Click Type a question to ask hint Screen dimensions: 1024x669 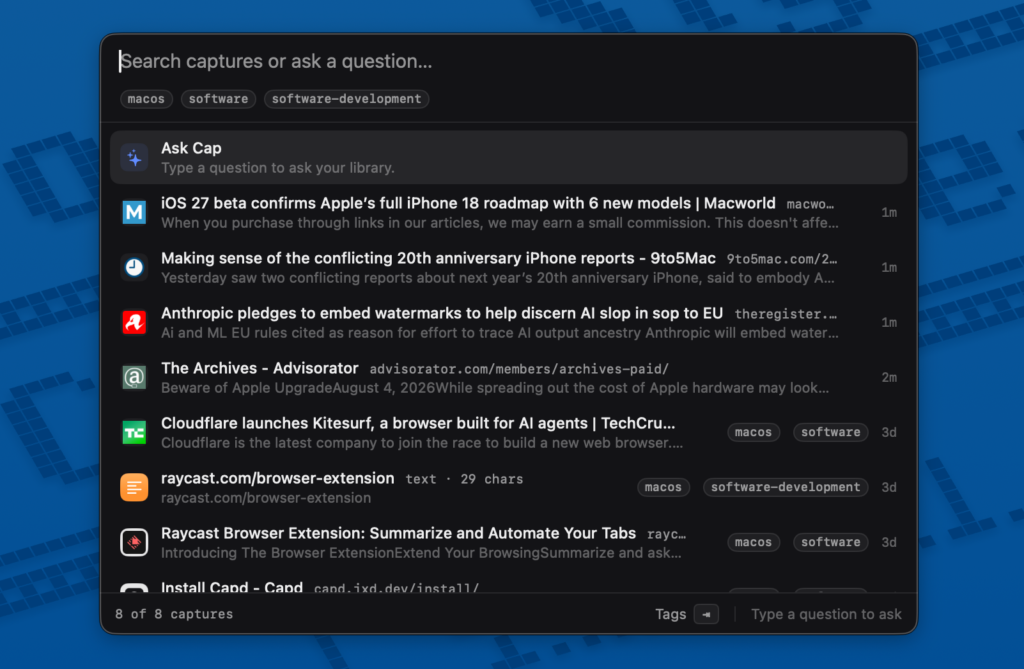coord(826,614)
